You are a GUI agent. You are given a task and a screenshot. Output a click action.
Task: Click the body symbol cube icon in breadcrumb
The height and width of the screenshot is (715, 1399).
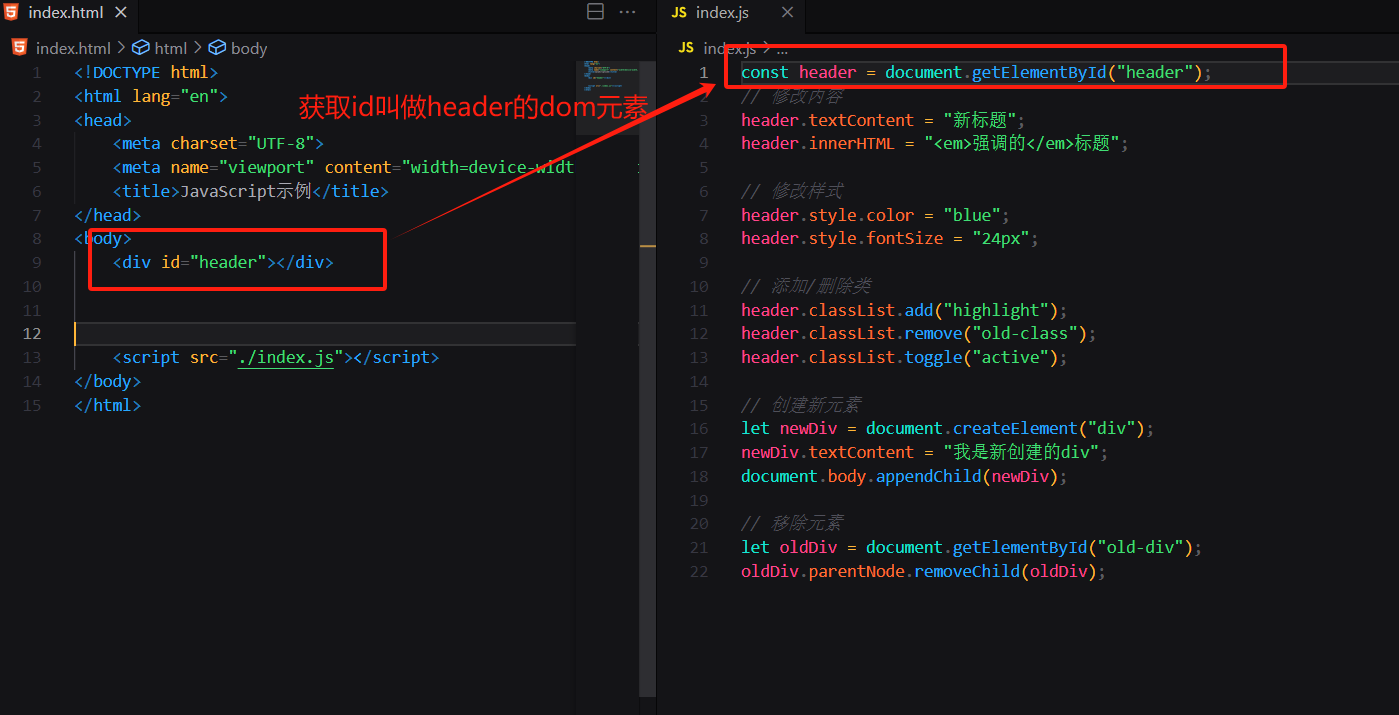click(217, 48)
